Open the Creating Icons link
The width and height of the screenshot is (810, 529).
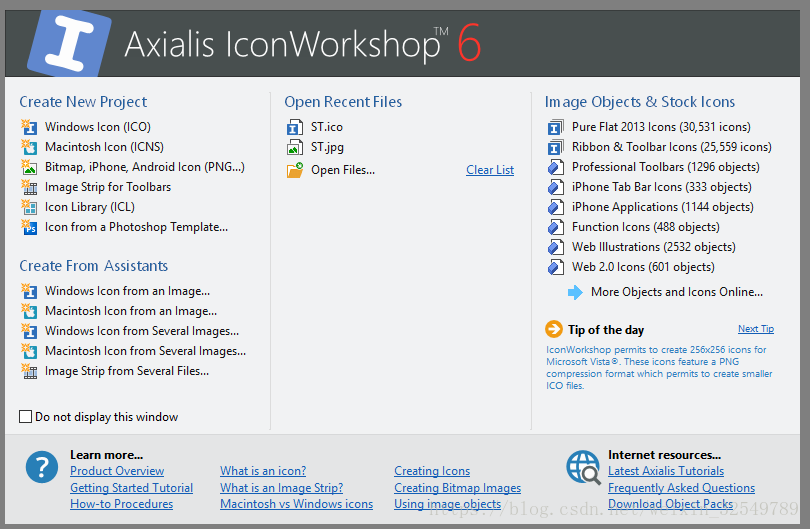(432, 471)
